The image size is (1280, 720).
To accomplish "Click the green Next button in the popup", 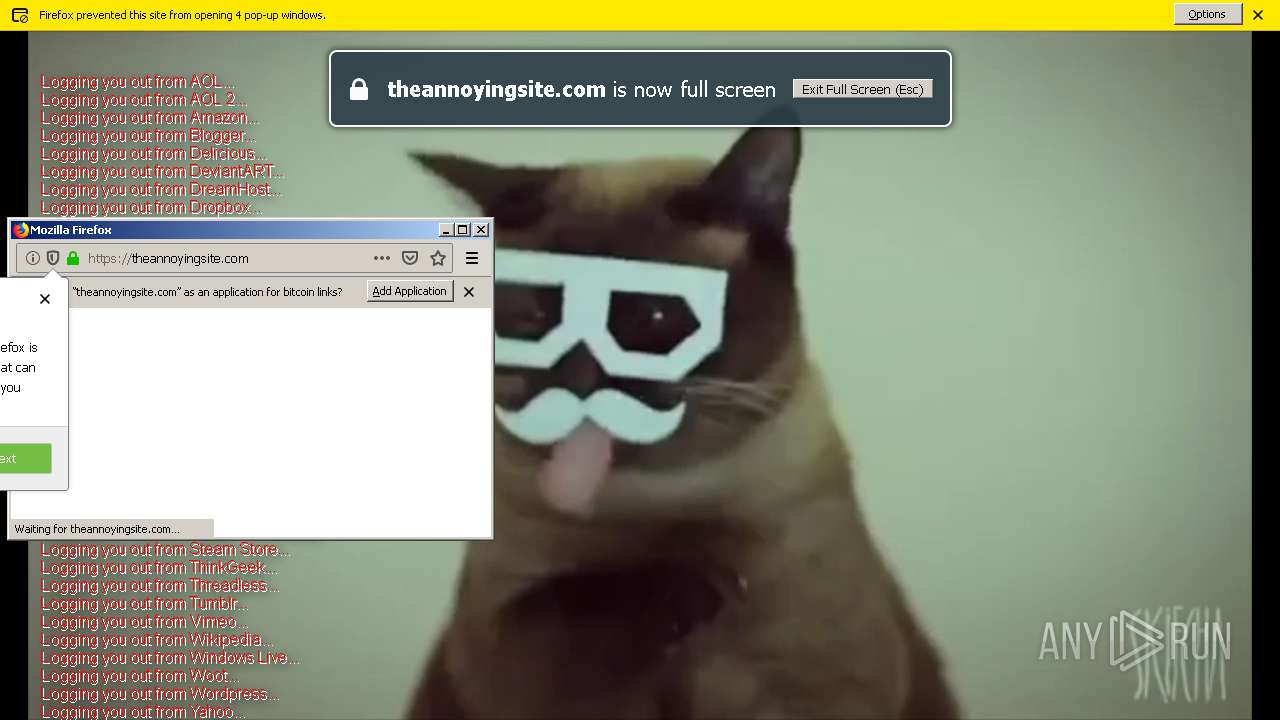I will coord(25,459).
